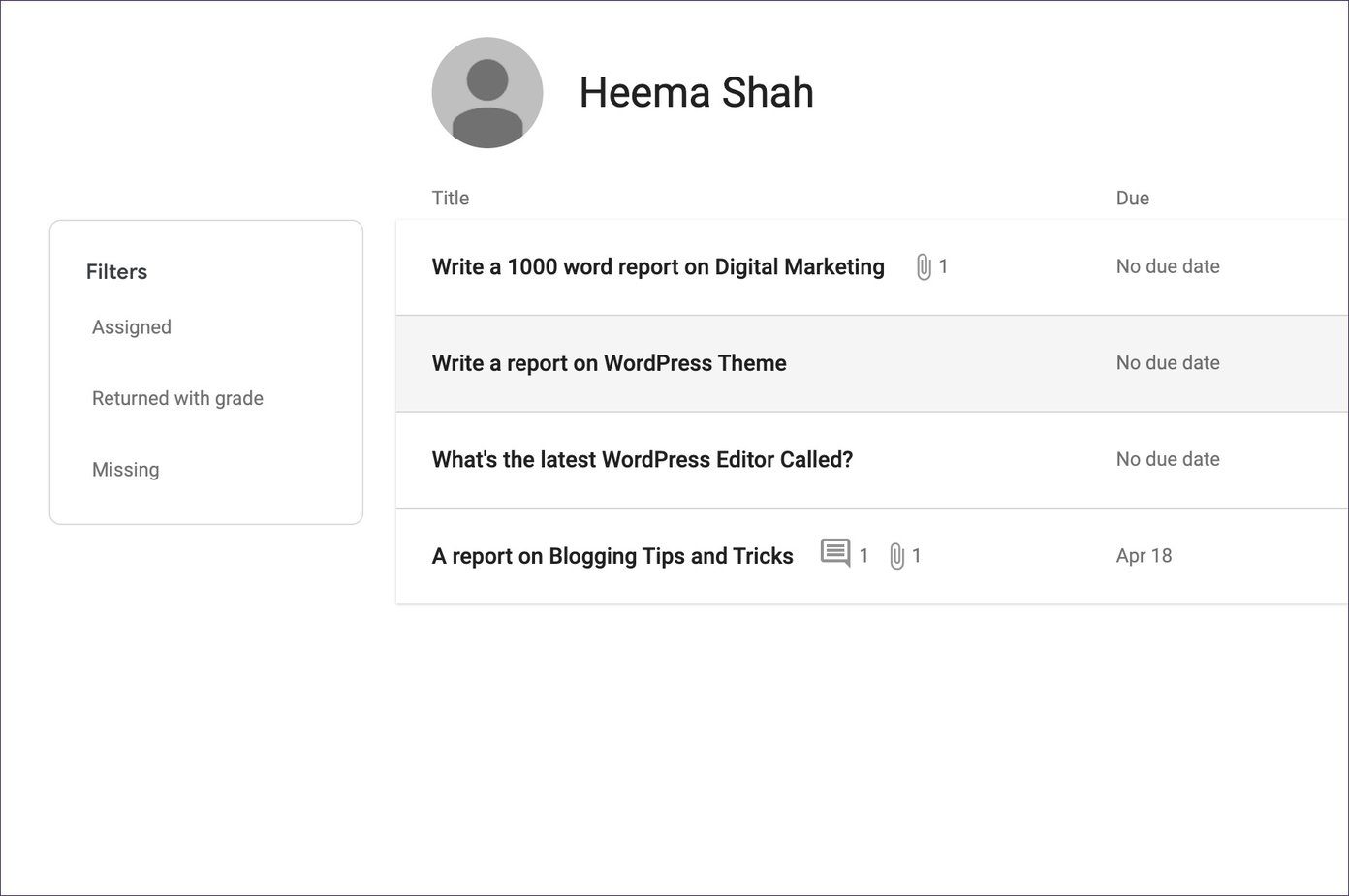The image size is (1349, 896).
Task: Click the Apr 18 due date
Action: pyautogui.click(x=1144, y=556)
